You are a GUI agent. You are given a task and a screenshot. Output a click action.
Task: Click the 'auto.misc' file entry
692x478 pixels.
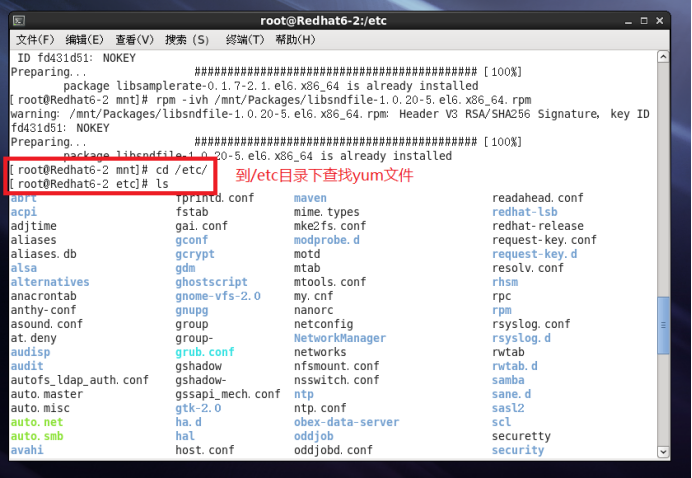40,408
